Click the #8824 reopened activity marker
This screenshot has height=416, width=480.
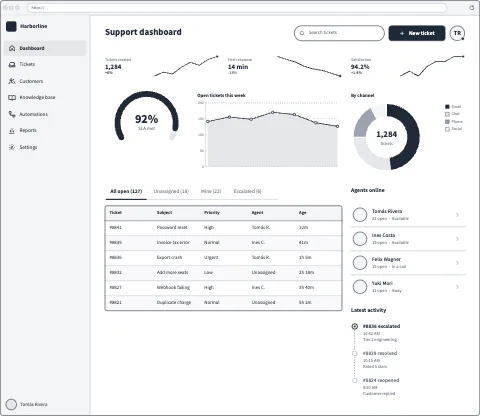coord(355,380)
